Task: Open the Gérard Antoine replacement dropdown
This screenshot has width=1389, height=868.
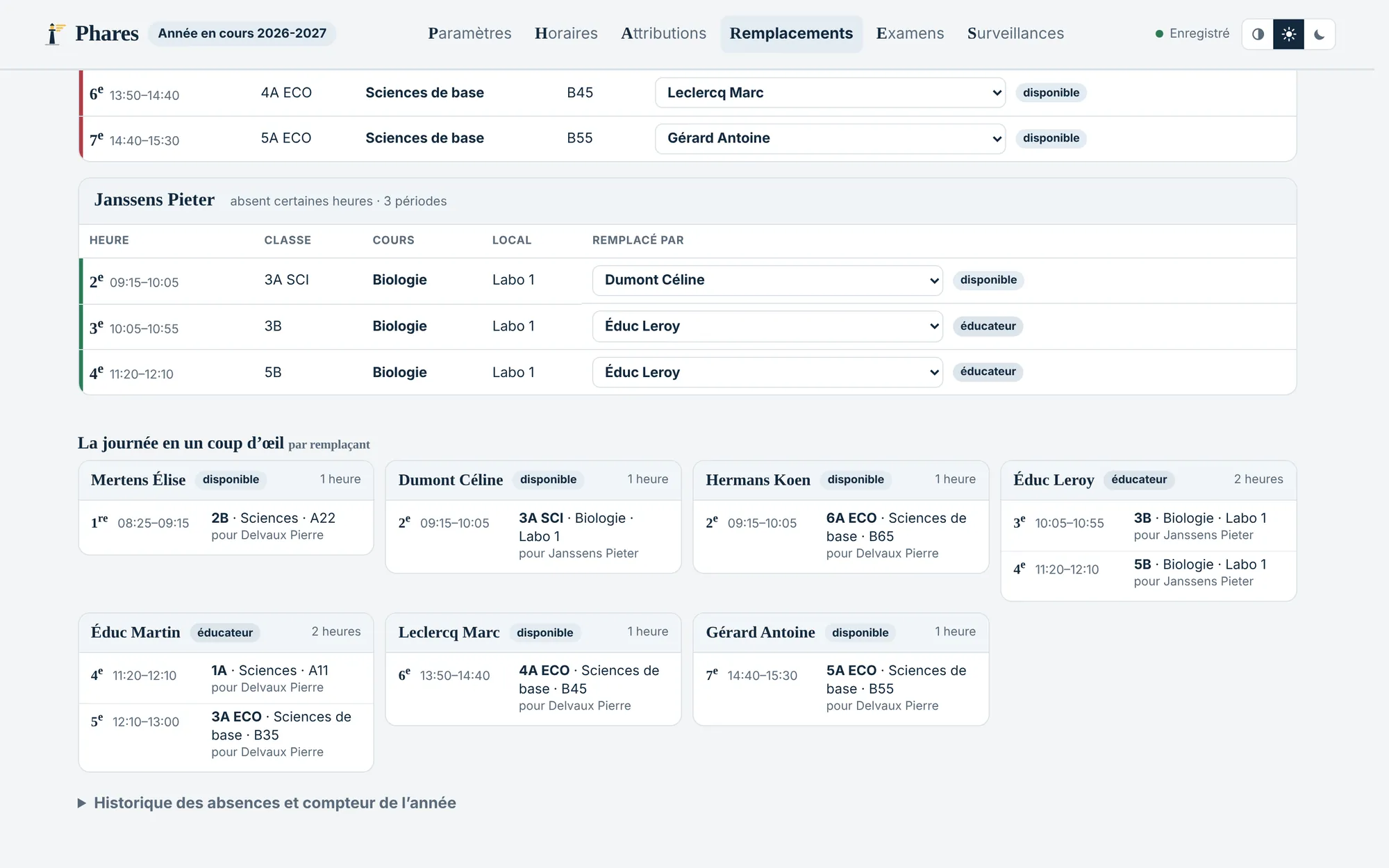Action: click(830, 138)
